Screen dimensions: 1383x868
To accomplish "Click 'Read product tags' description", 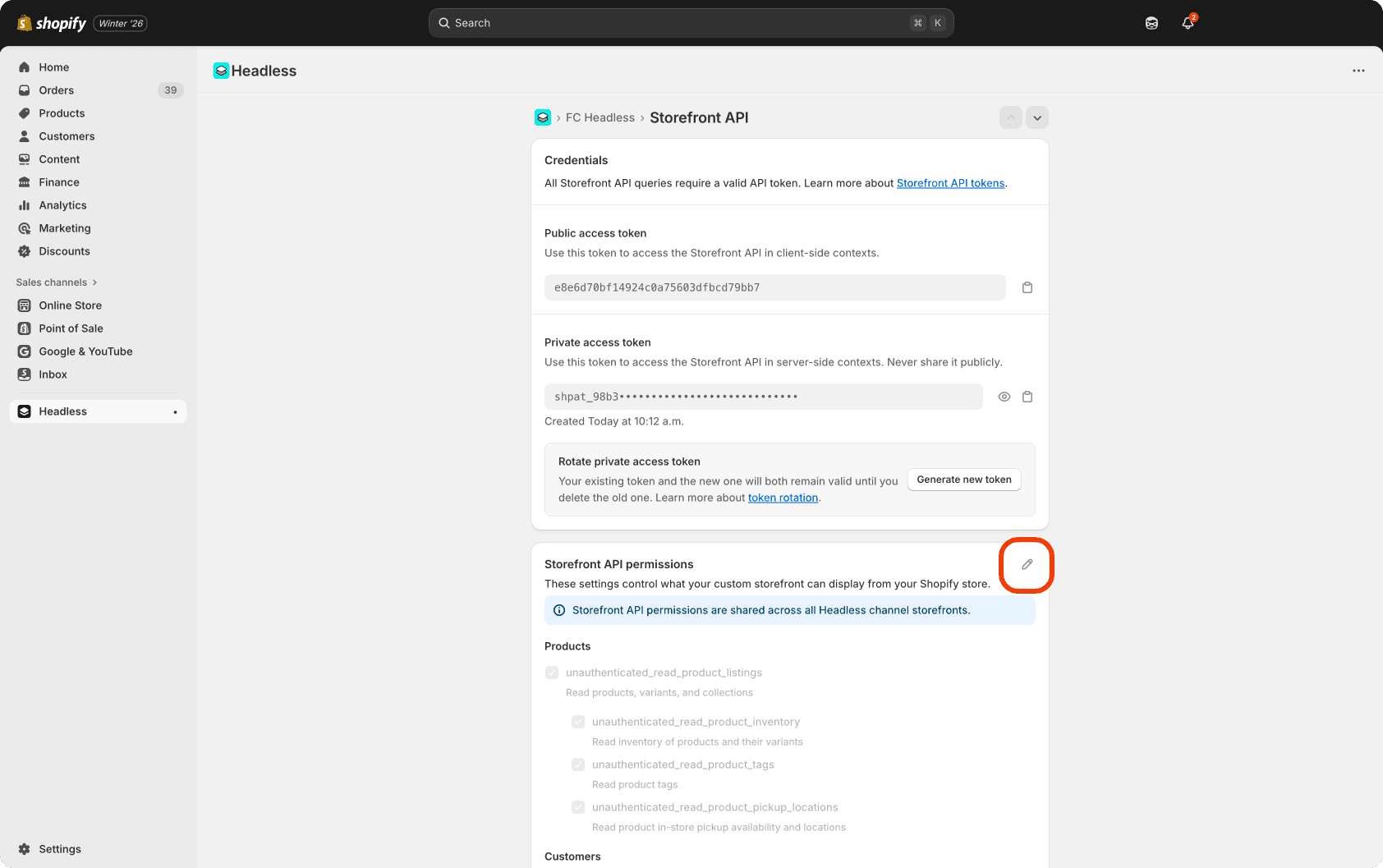I will tap(635, 785).
